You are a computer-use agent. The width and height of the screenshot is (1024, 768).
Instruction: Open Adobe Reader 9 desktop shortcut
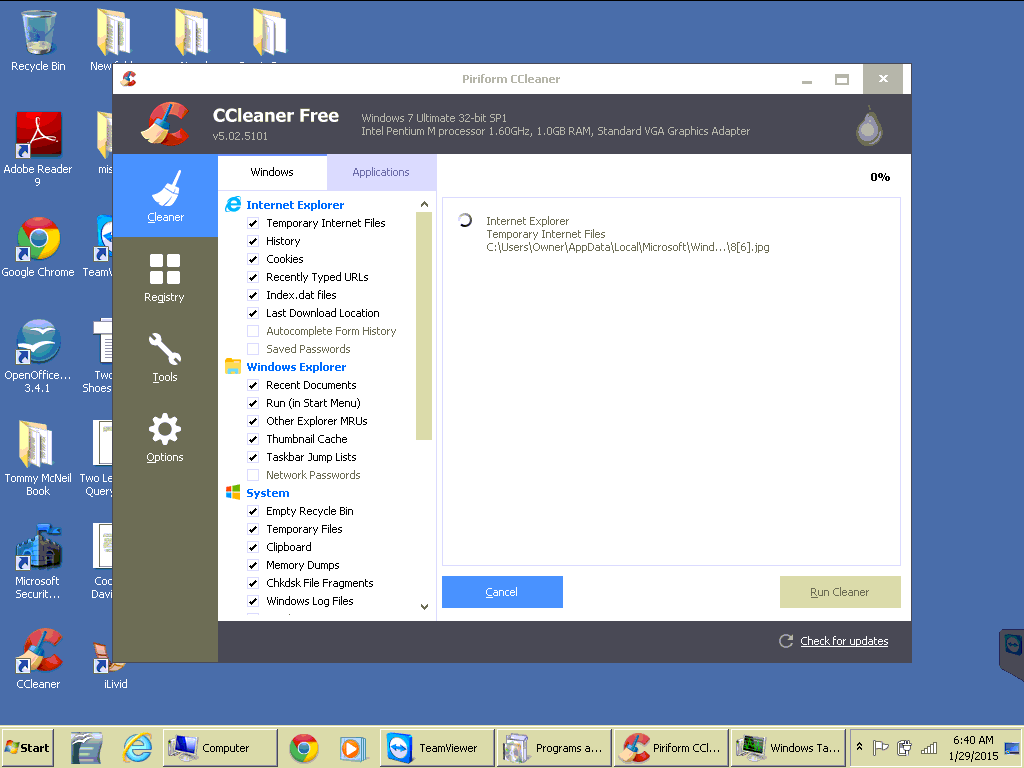click(x=38, y=150)
